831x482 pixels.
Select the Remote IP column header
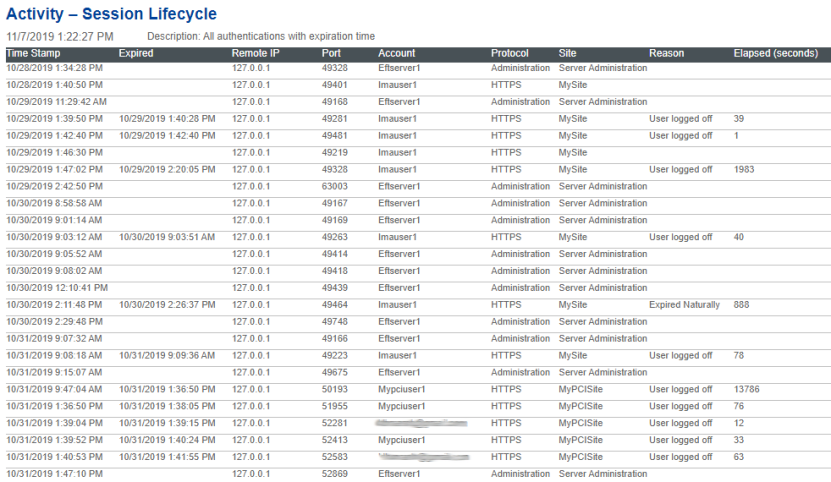254,53
